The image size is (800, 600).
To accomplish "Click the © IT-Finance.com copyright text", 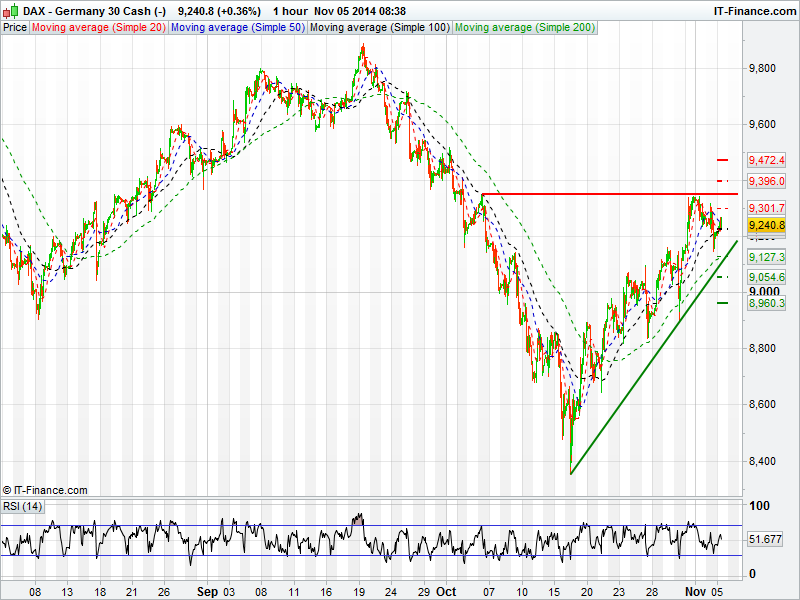I will pos(45,490).
